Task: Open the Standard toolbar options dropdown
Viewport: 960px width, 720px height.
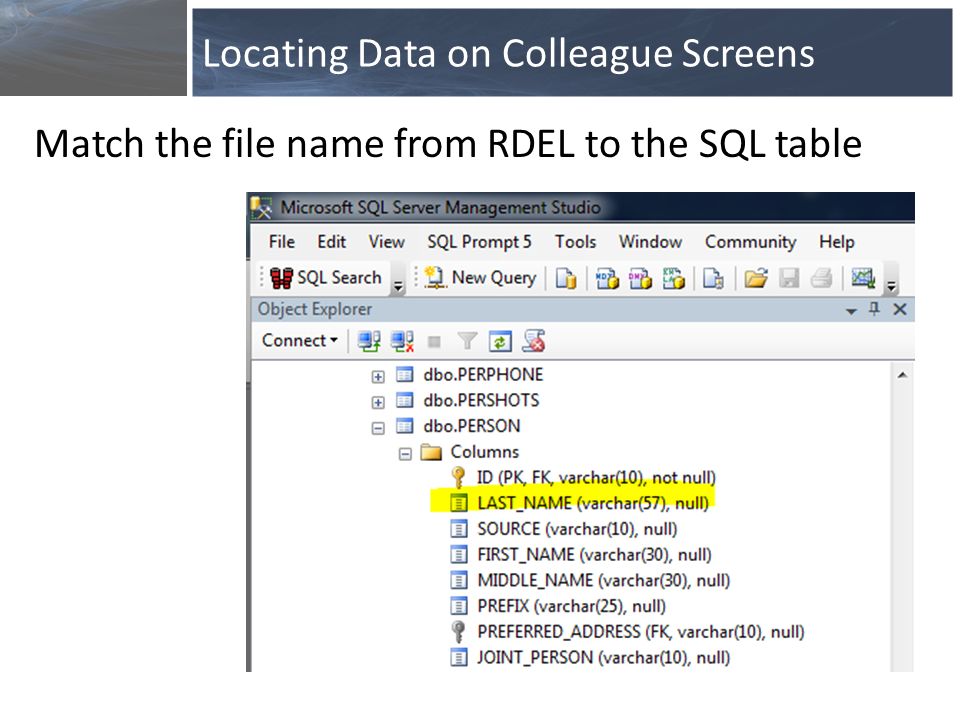Action: 891,285
